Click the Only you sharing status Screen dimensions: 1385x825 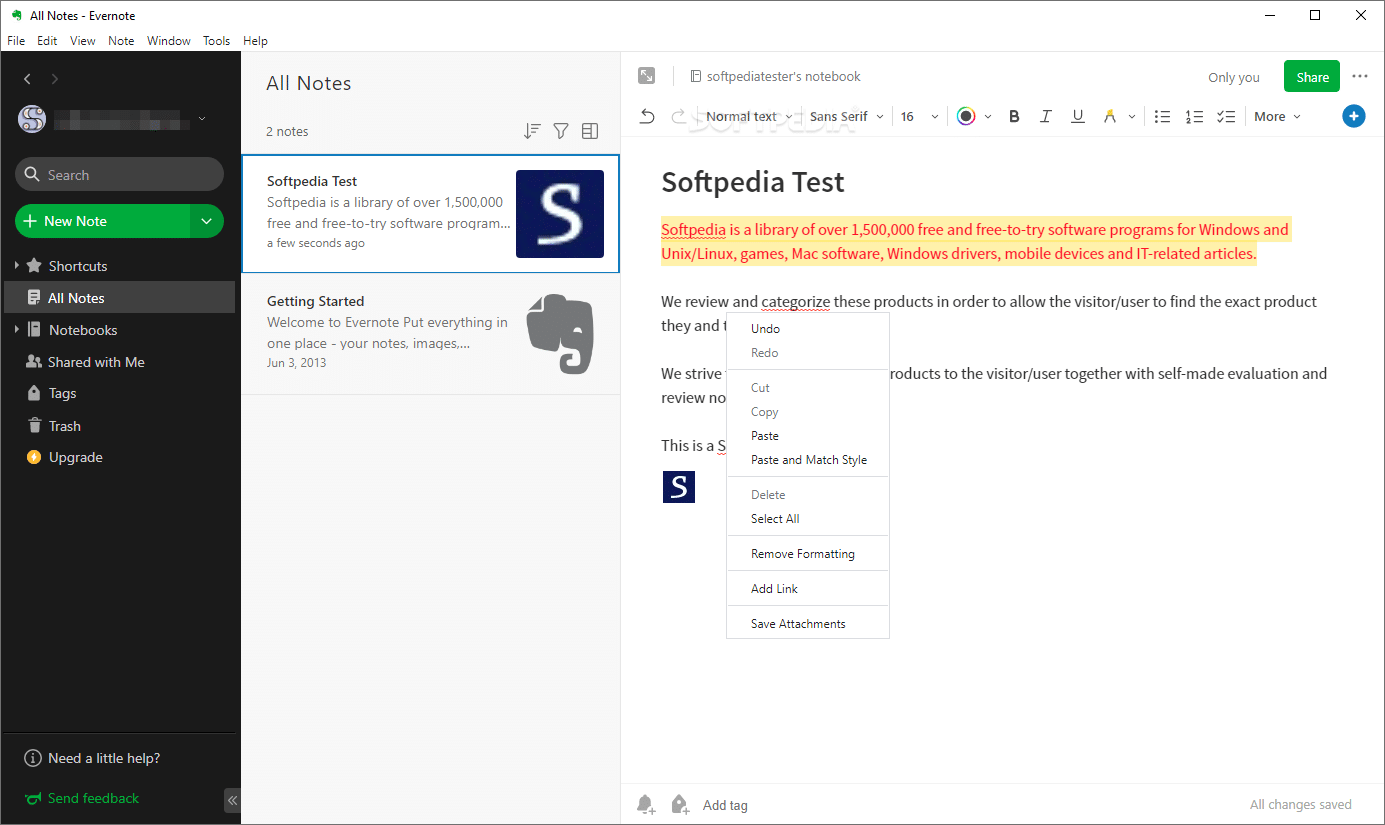1234,77
